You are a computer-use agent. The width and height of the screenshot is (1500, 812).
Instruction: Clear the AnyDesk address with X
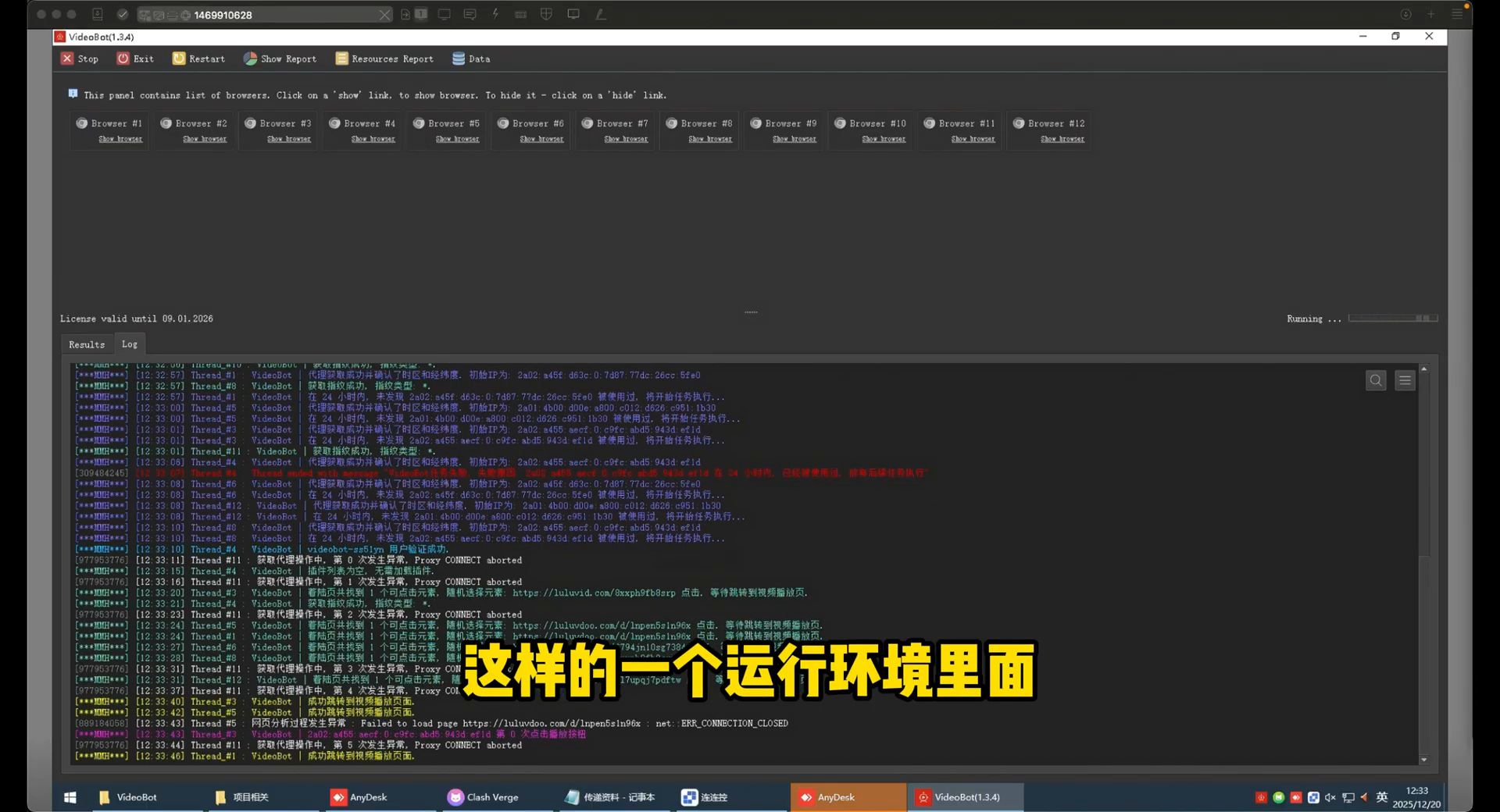coord(384,15)
